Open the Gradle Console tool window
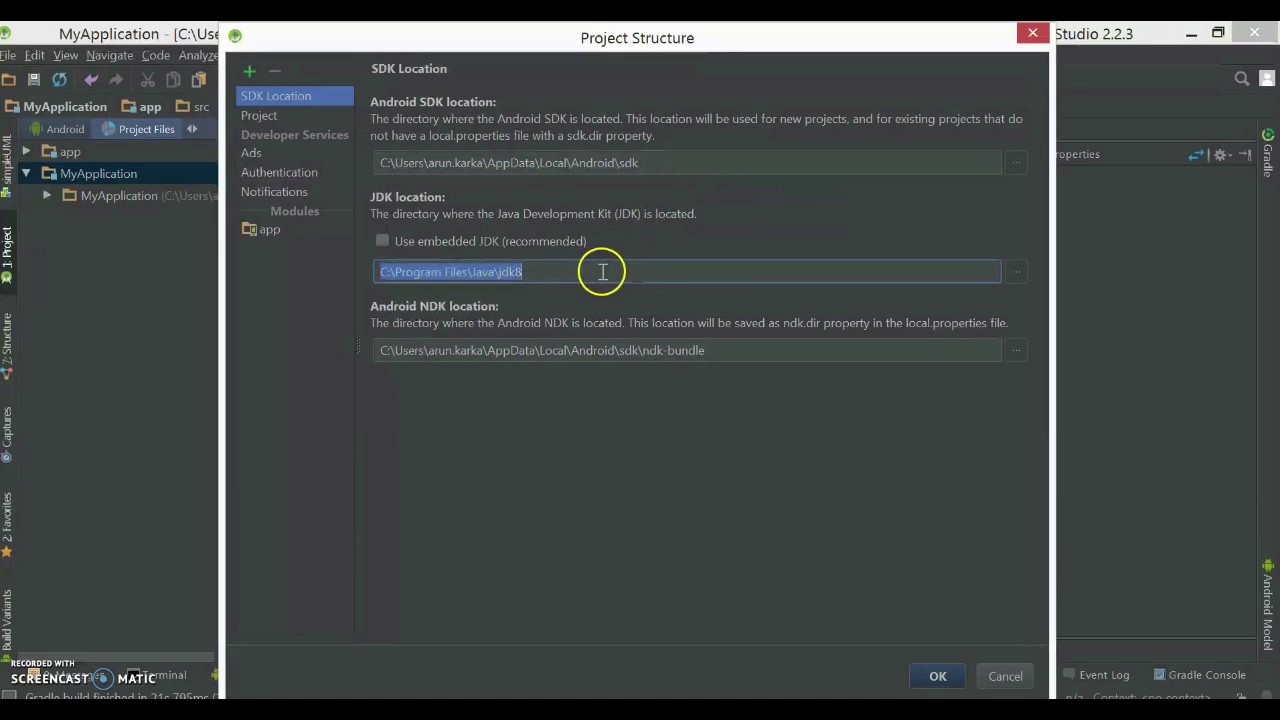 [1199, 675]
